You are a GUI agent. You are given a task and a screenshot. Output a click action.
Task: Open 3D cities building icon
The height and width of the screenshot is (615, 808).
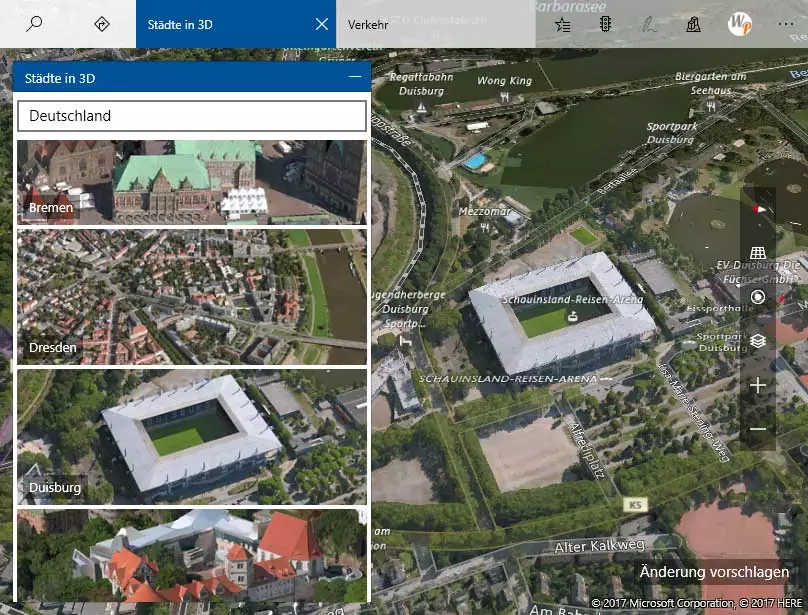pyautogui.click(x=693, y=25)
